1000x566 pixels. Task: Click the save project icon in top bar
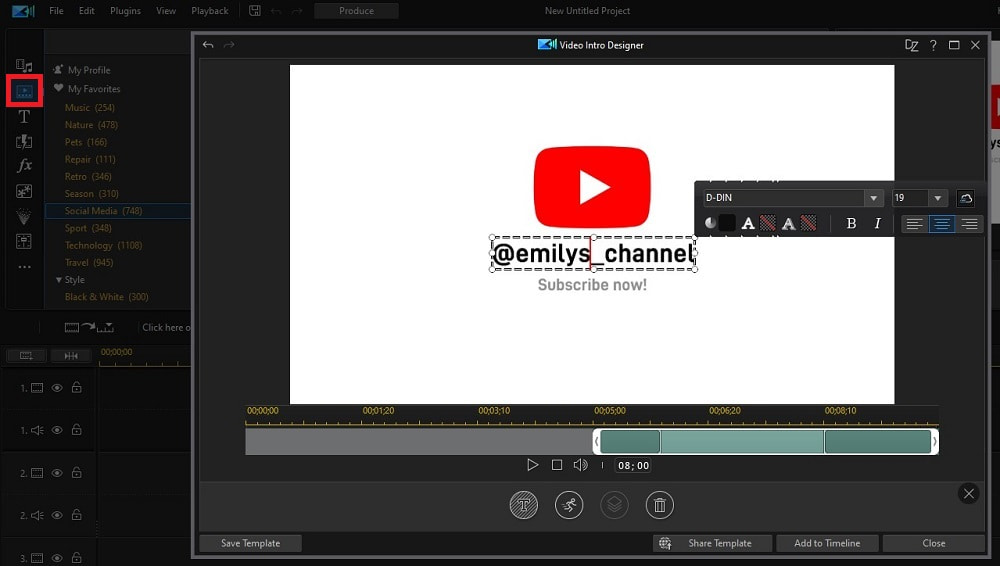coord(254,11)
